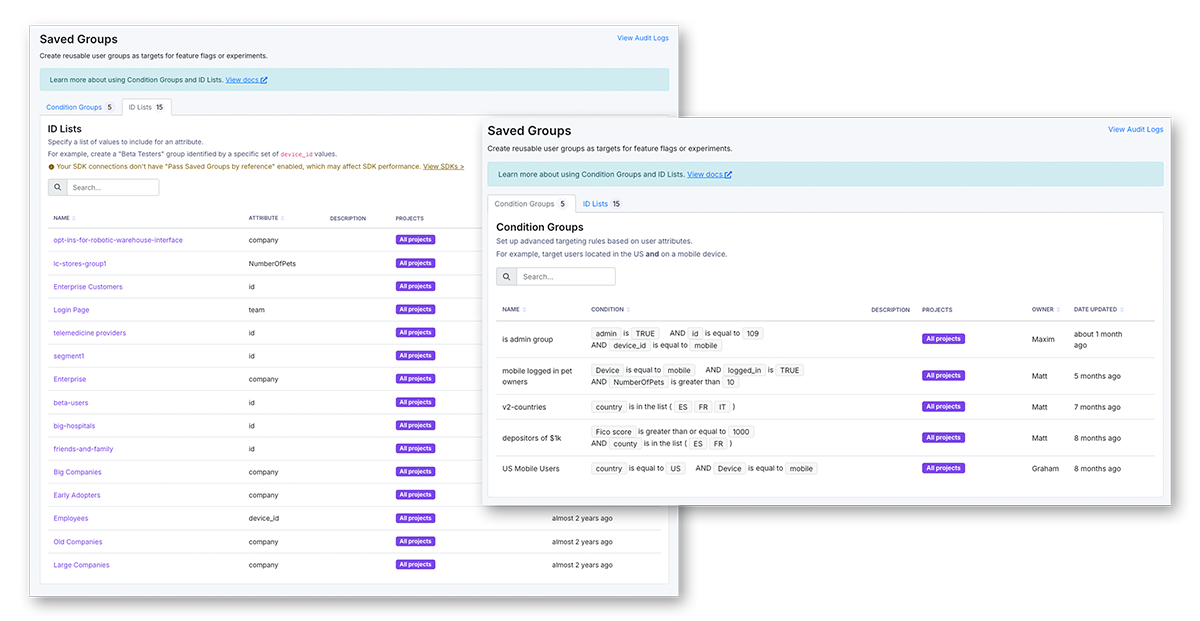
Task: Click All projects badge in v2-countries row
Action: tap(943, 407)
